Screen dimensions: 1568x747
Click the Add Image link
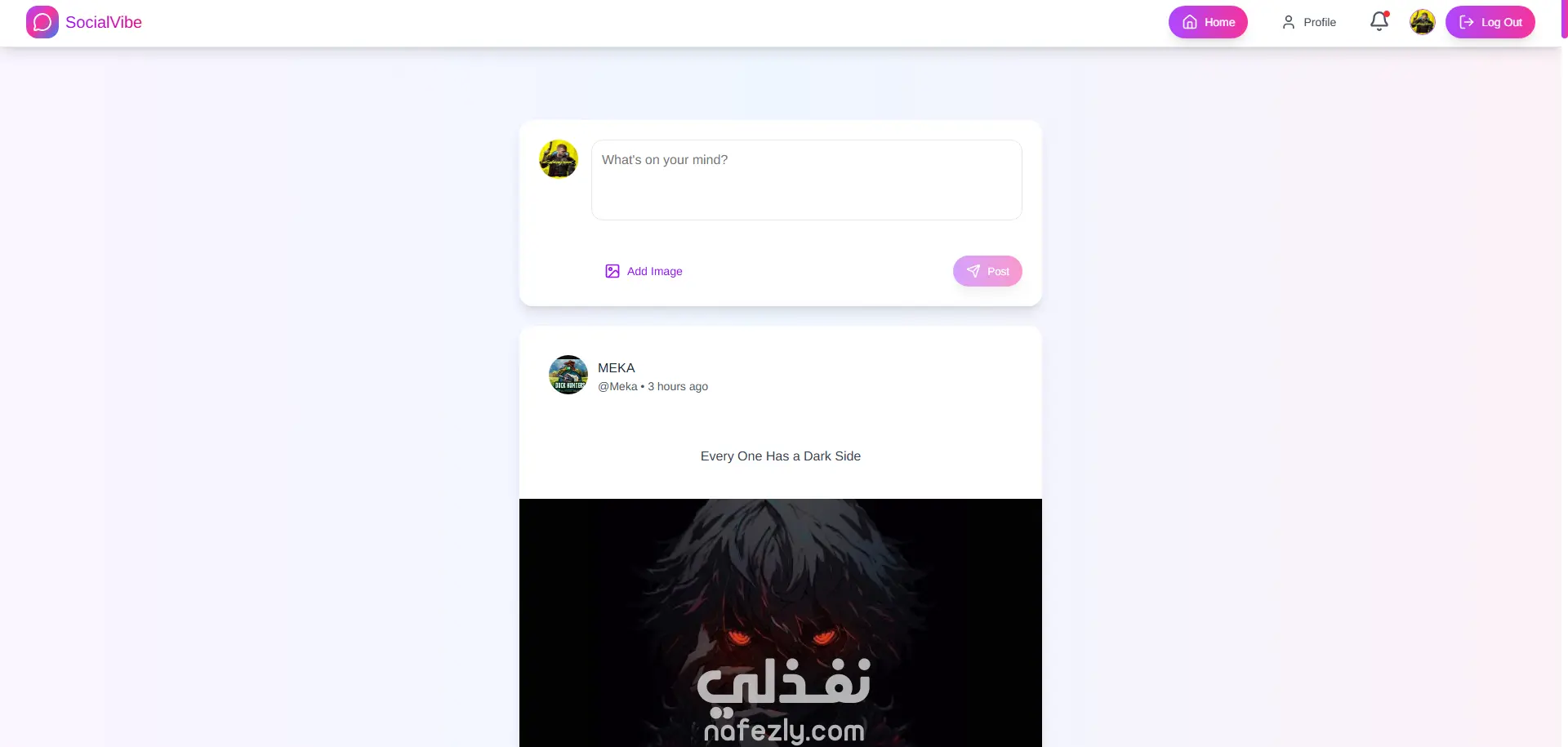(x=644, y=271)
